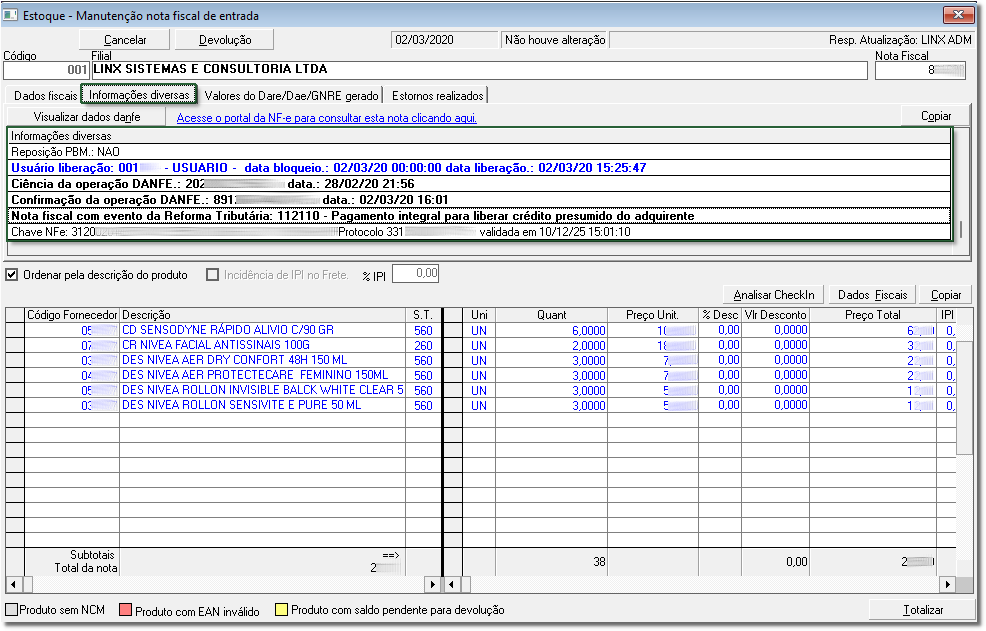This screenshot has height=631, width=986.
Task: Open the NF-e portal link
Action: (x=326, y=118)
